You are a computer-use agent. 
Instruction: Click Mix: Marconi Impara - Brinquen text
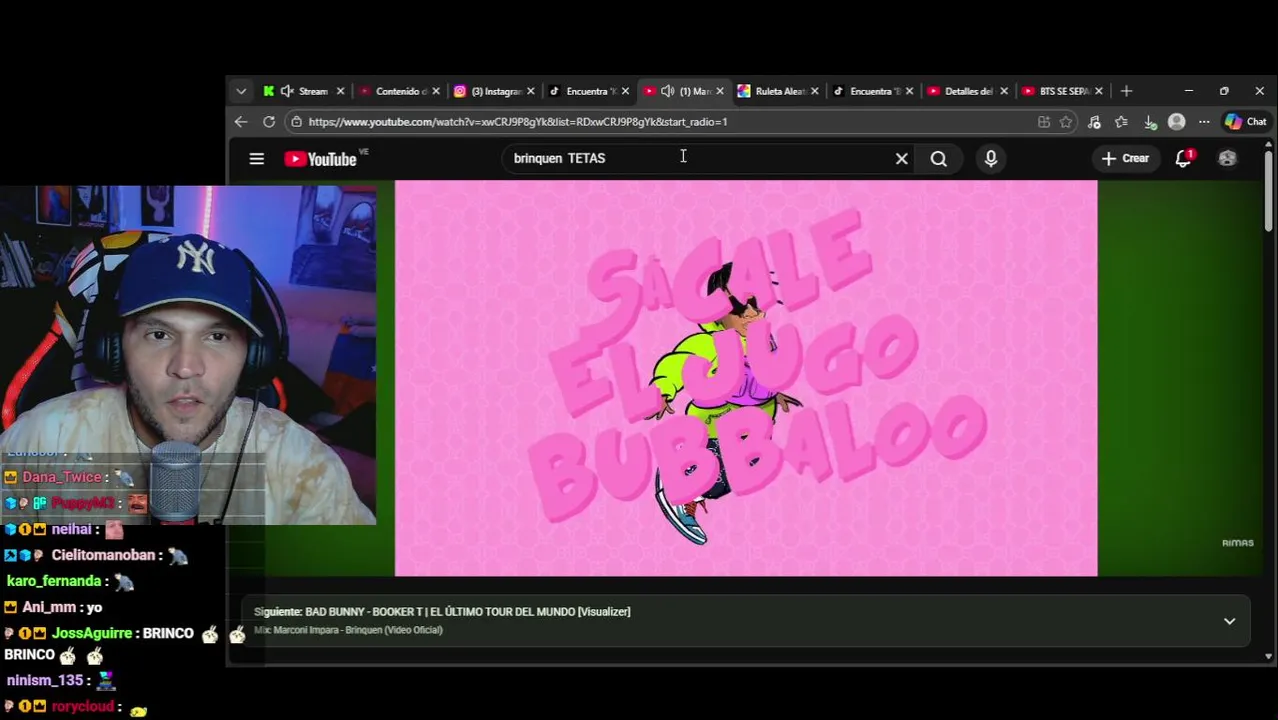[x=348, y=630]
